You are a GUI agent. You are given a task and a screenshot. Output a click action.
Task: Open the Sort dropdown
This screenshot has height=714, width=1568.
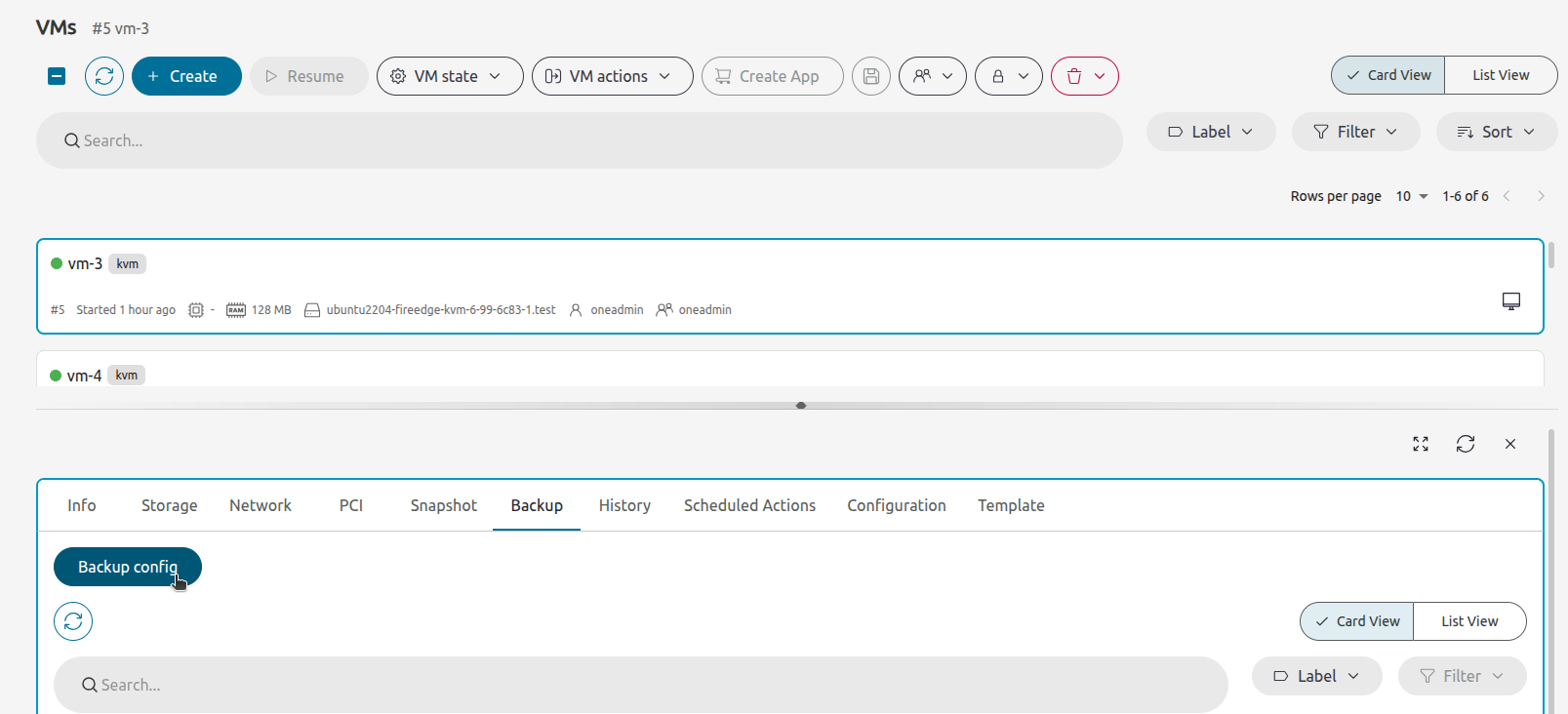[1496, 132]
